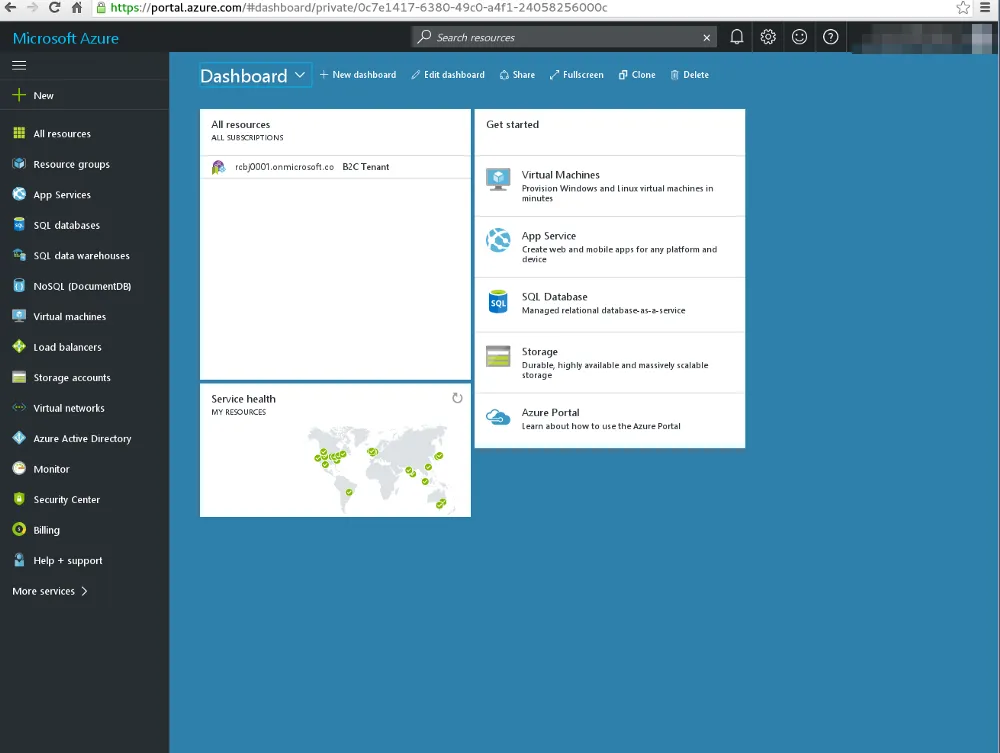This screenshot has height=753, width=1000.
Task: Click the B2C tenant resource icon
Action: 219,167
